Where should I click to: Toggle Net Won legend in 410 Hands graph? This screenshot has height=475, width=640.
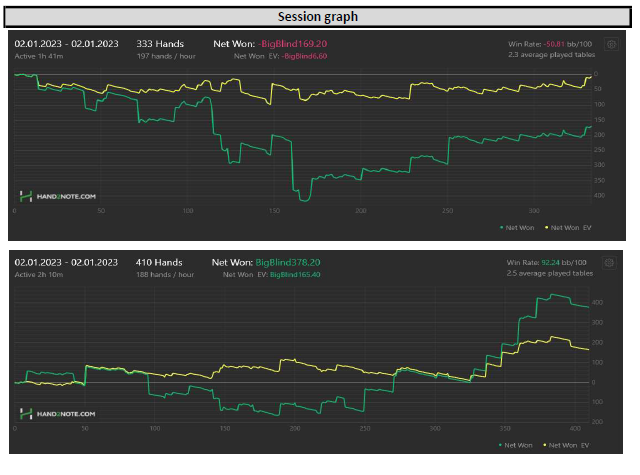tap(516, 445)
